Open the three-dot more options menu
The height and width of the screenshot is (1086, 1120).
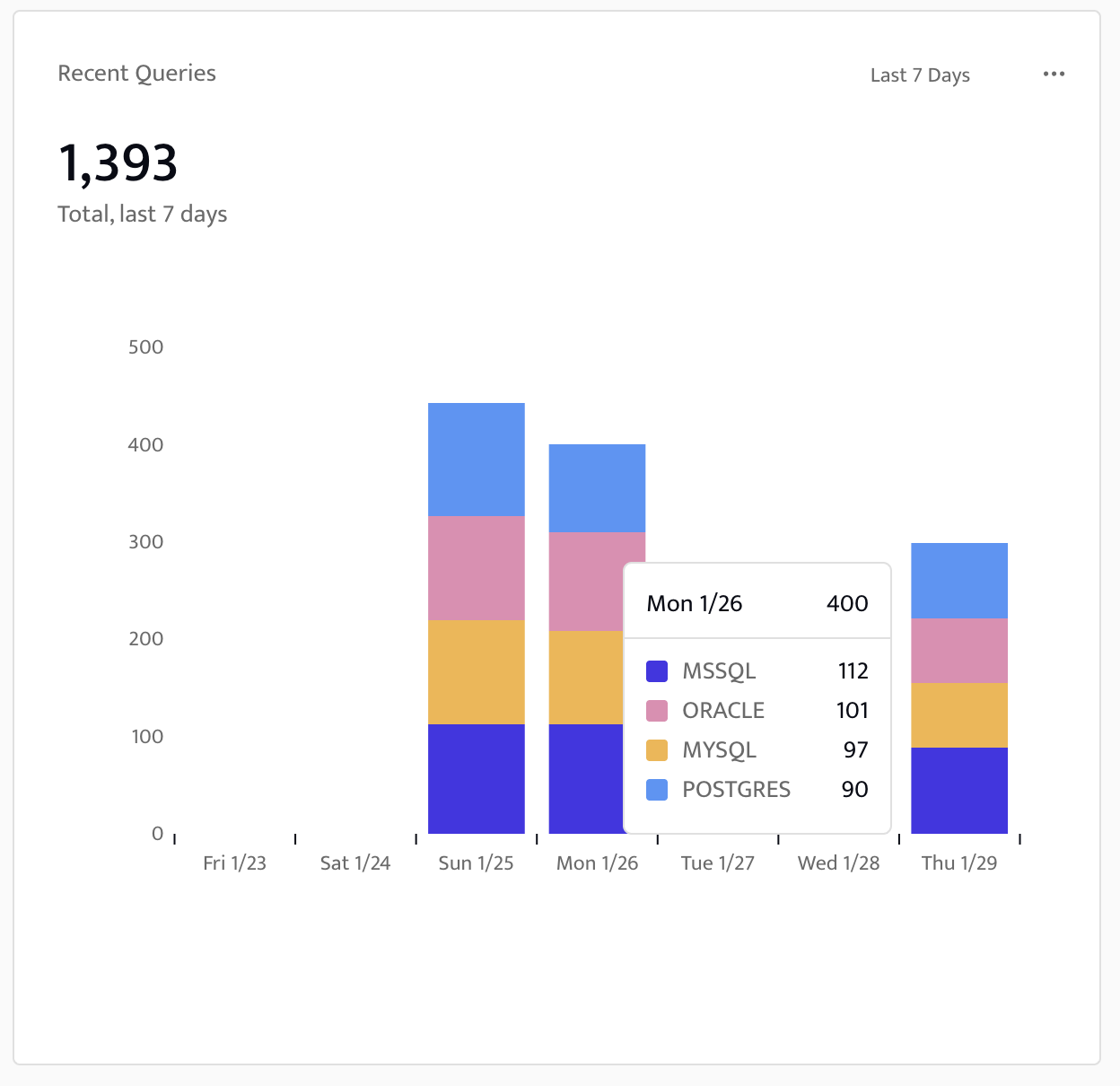1054,74
